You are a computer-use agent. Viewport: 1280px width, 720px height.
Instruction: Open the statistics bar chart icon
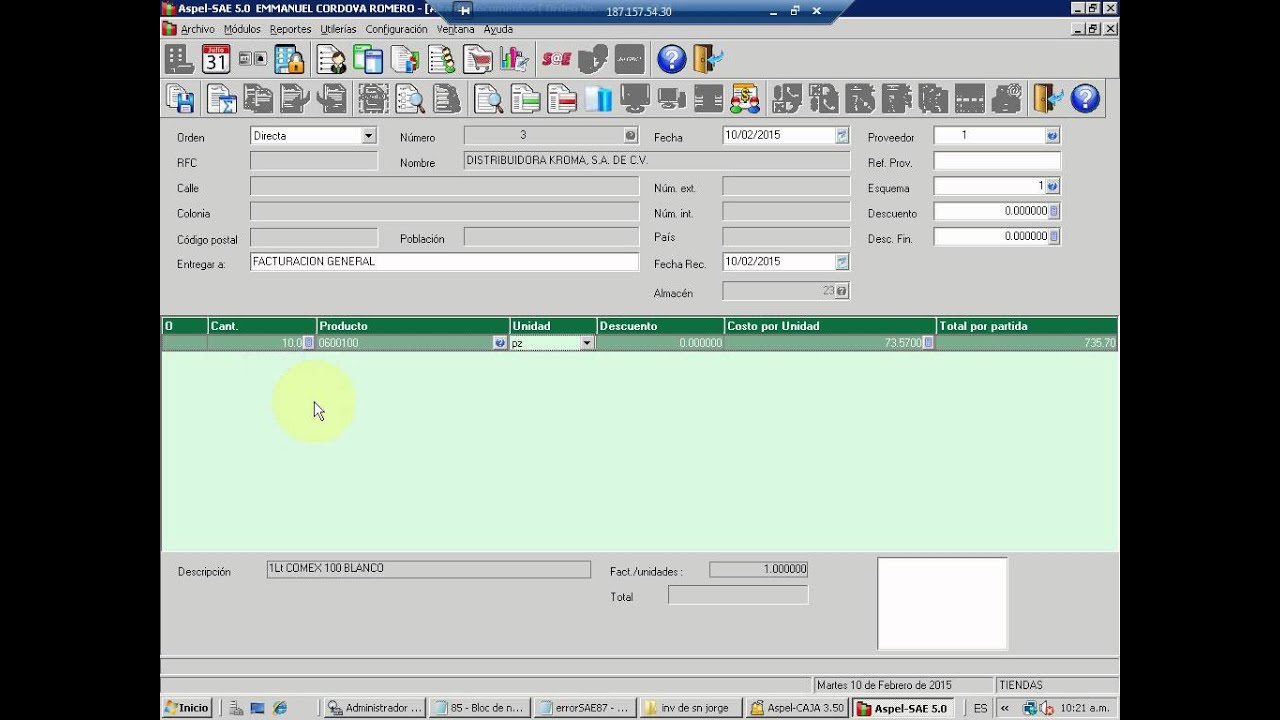click(x=514, y=59)
